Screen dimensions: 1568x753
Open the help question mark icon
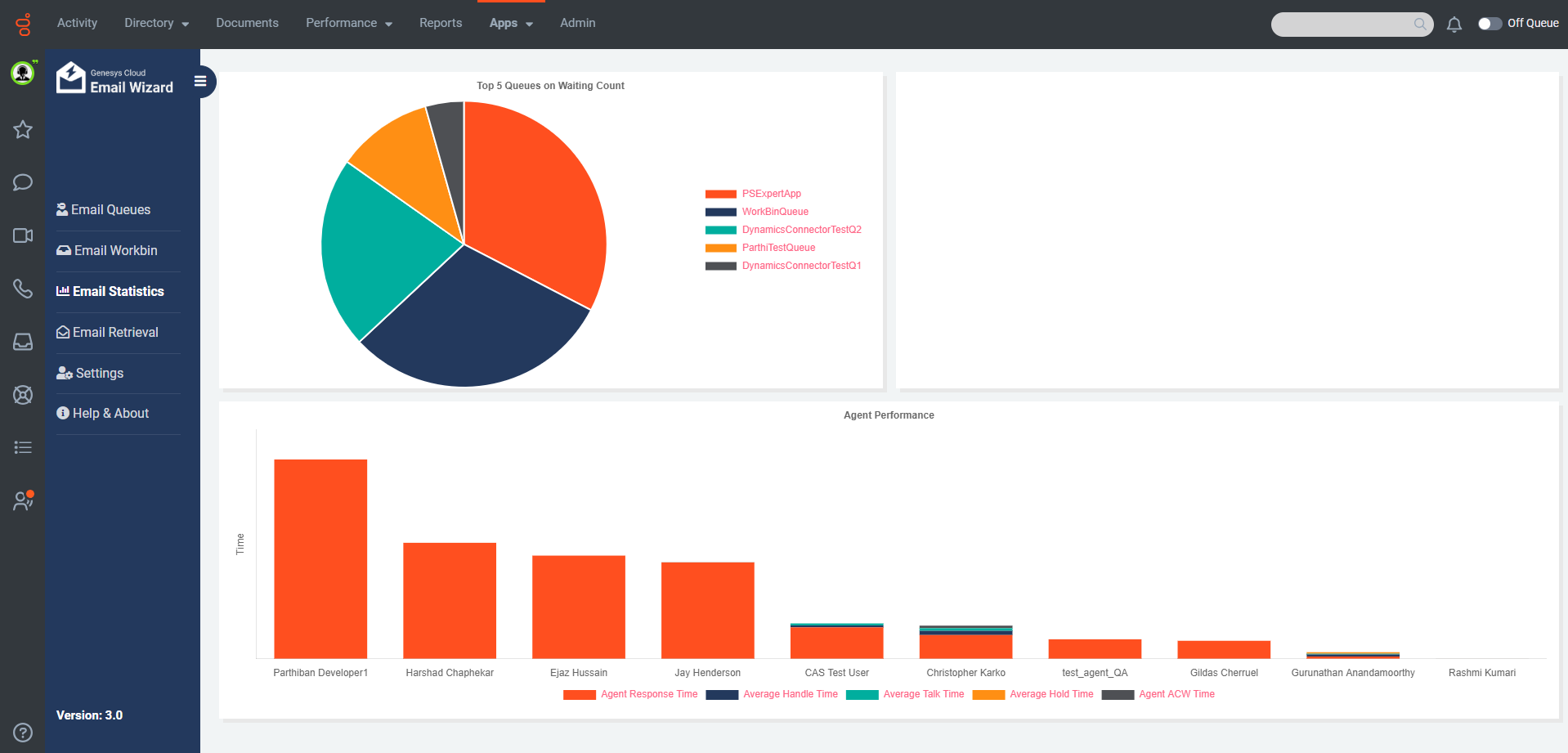[23, 733]
